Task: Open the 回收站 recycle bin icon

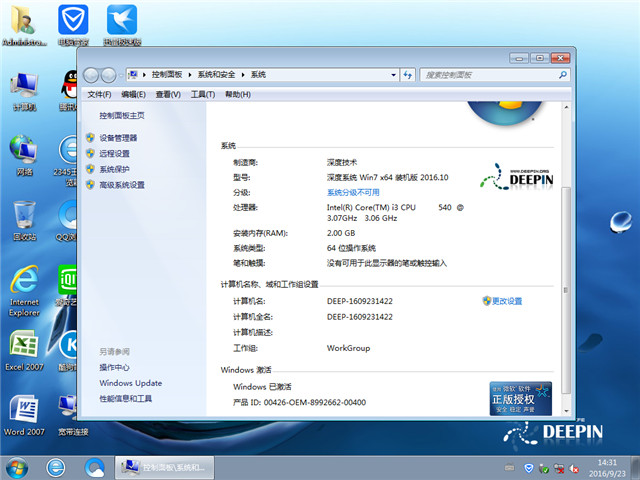Action: [x=24, y=220]
